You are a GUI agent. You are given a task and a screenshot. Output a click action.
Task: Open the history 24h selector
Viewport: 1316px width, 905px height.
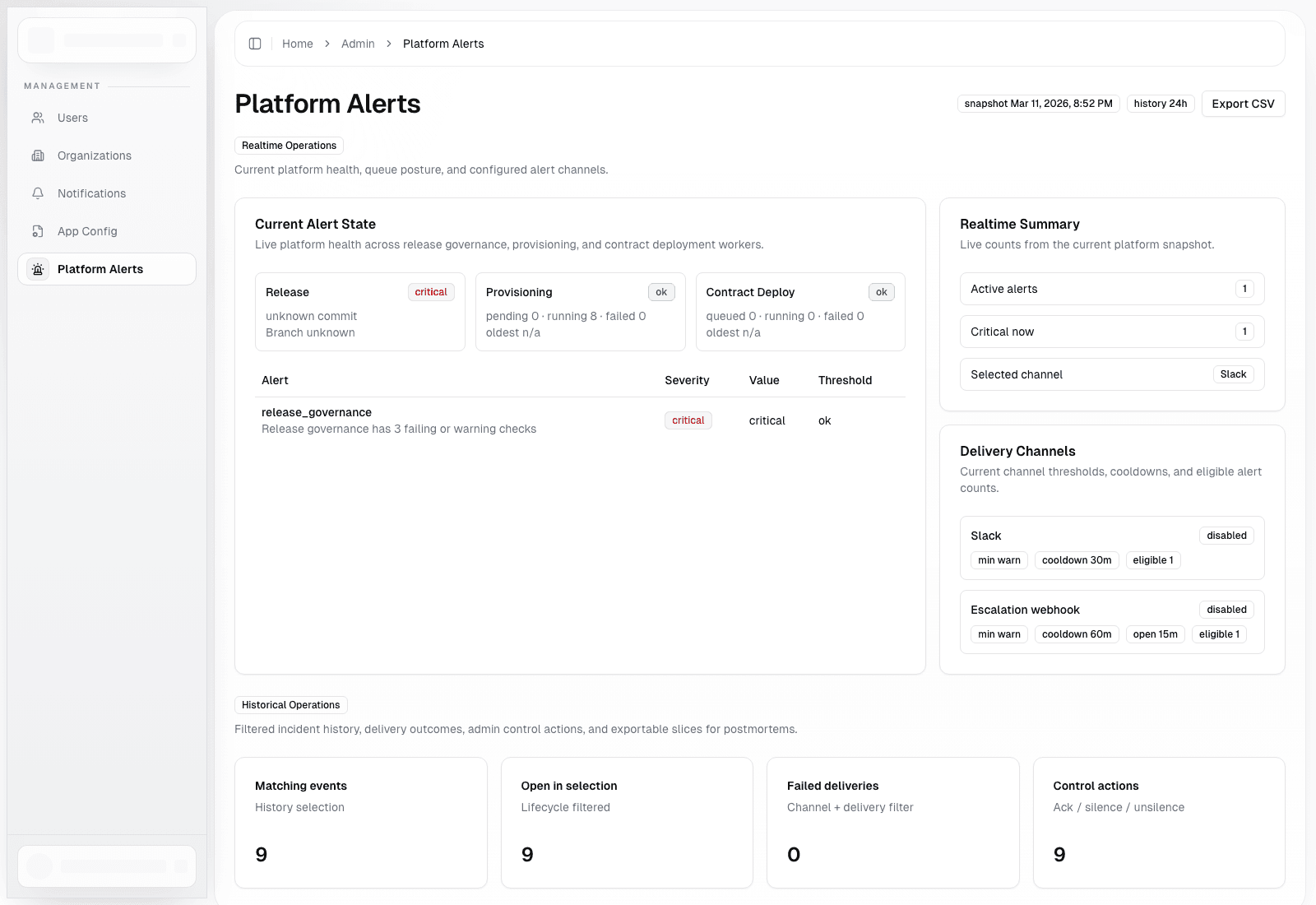pos(1160,103)
